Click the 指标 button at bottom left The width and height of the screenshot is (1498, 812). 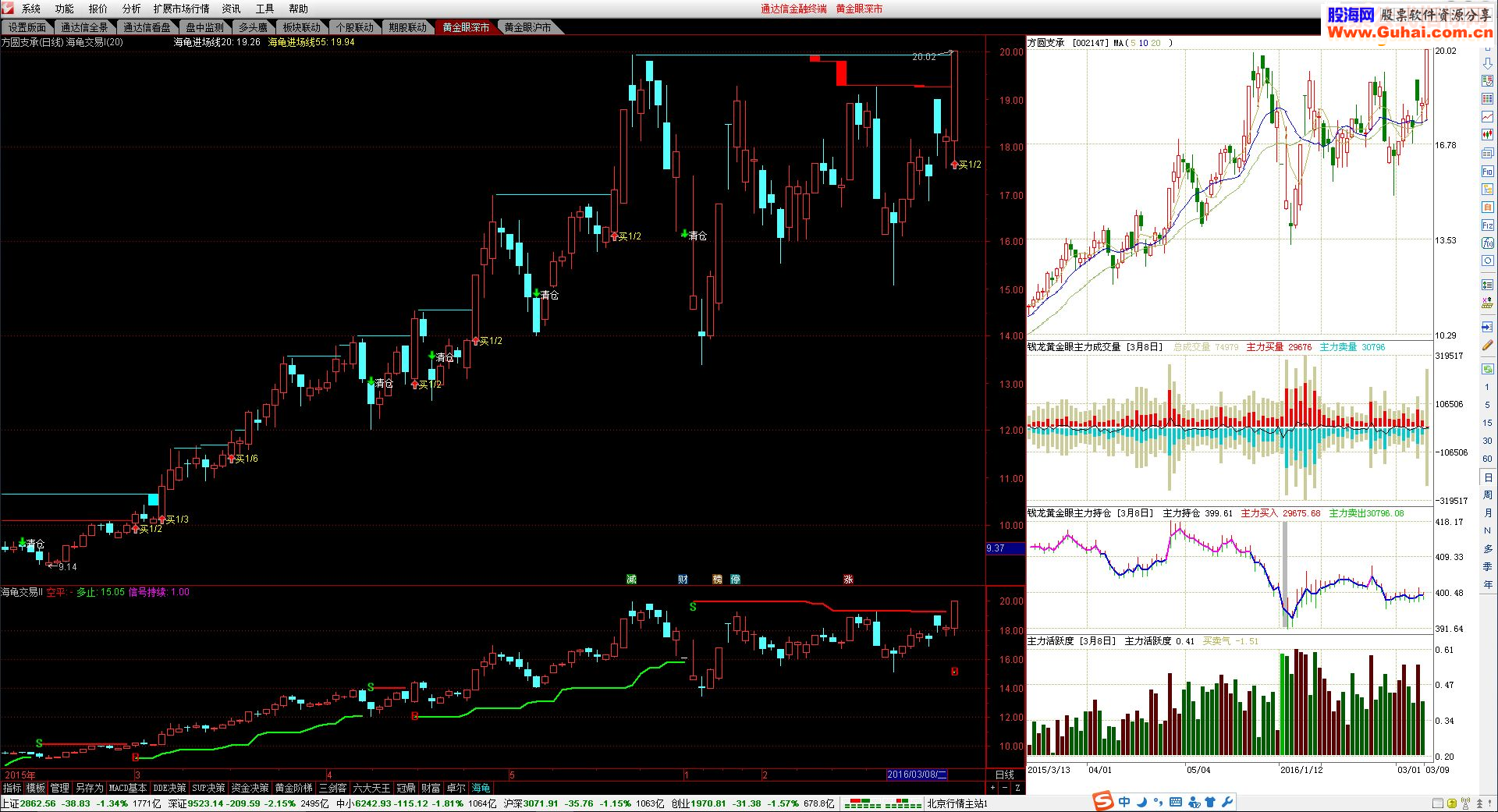[12, 788]
